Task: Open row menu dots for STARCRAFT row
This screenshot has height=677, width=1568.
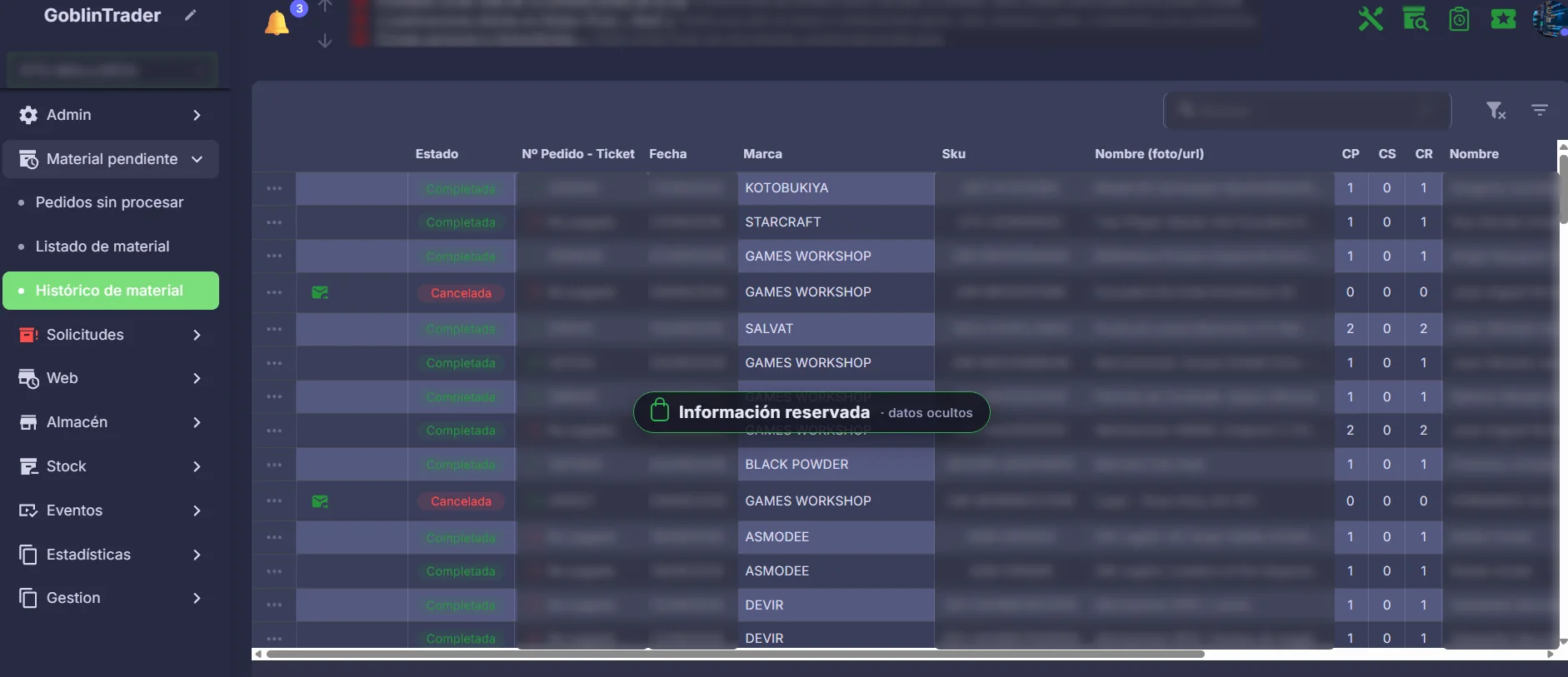Action: click(274, 222)
